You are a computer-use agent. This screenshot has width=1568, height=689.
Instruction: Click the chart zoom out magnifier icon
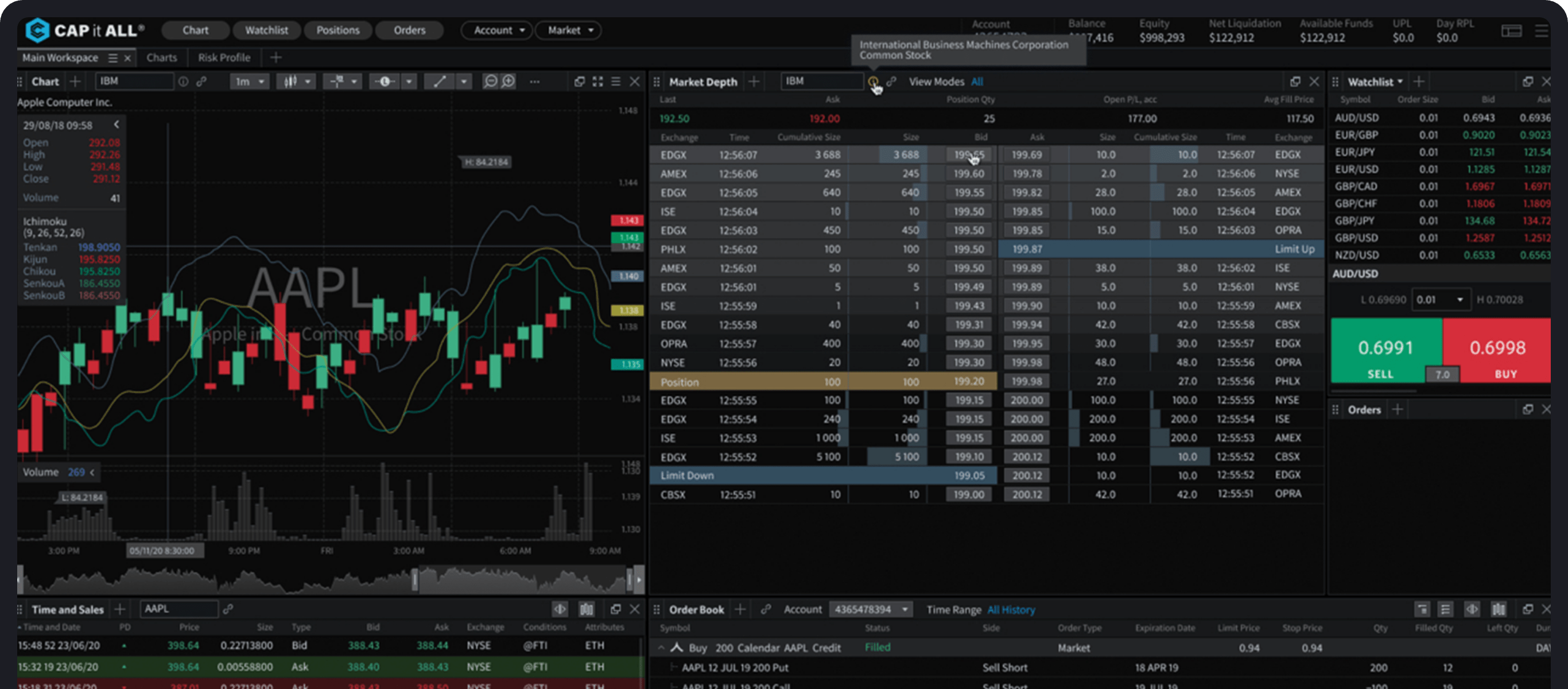pos(490,82)
